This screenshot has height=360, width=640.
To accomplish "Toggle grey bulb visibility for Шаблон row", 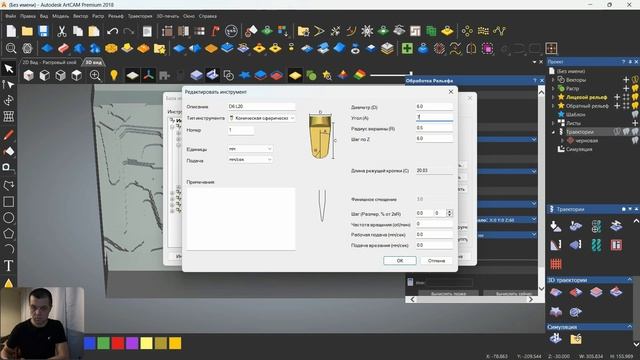I will (x=635, y=114).
